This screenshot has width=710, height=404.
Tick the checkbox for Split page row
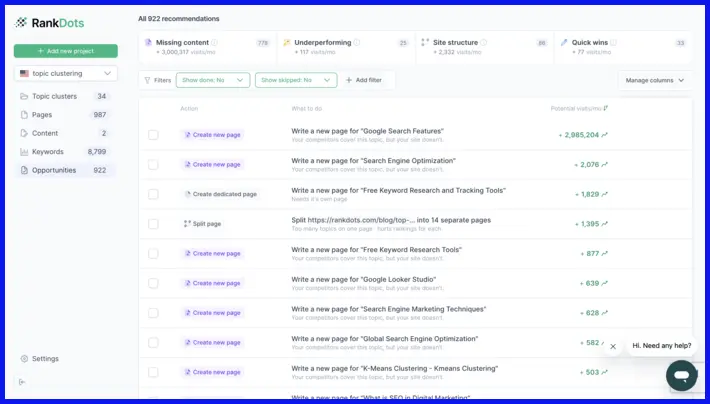click(153, 224)
